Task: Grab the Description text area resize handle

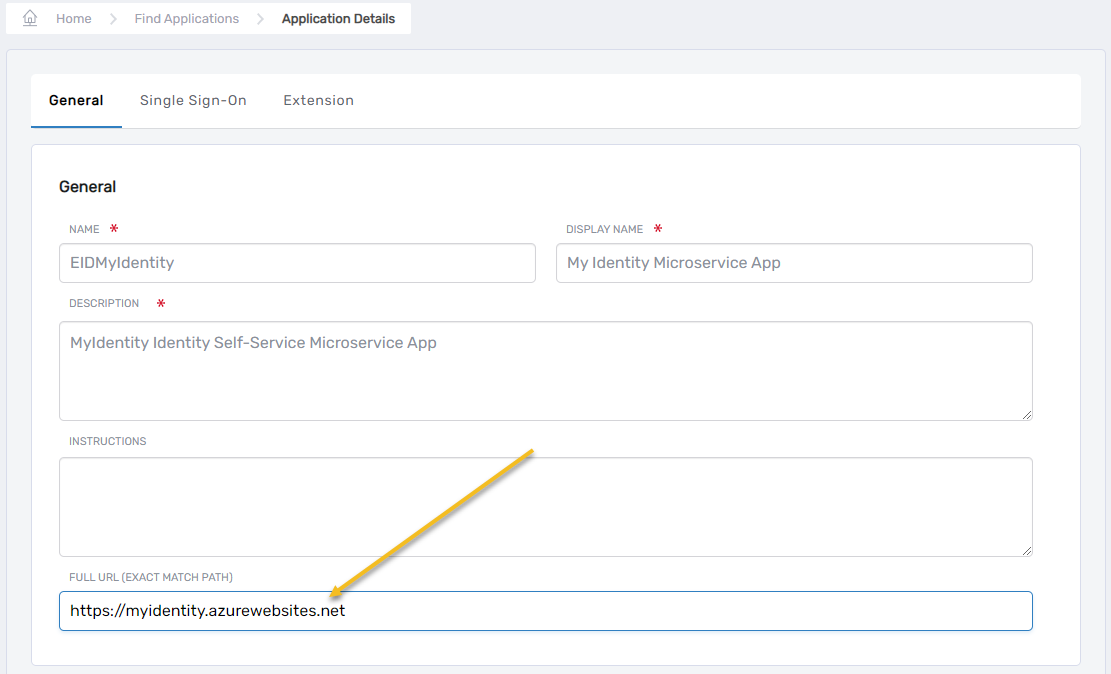Action: pos(1026,414)
